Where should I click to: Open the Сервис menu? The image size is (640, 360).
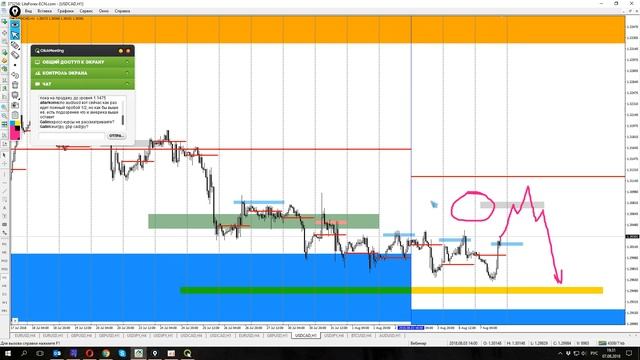tap(86, 11)
